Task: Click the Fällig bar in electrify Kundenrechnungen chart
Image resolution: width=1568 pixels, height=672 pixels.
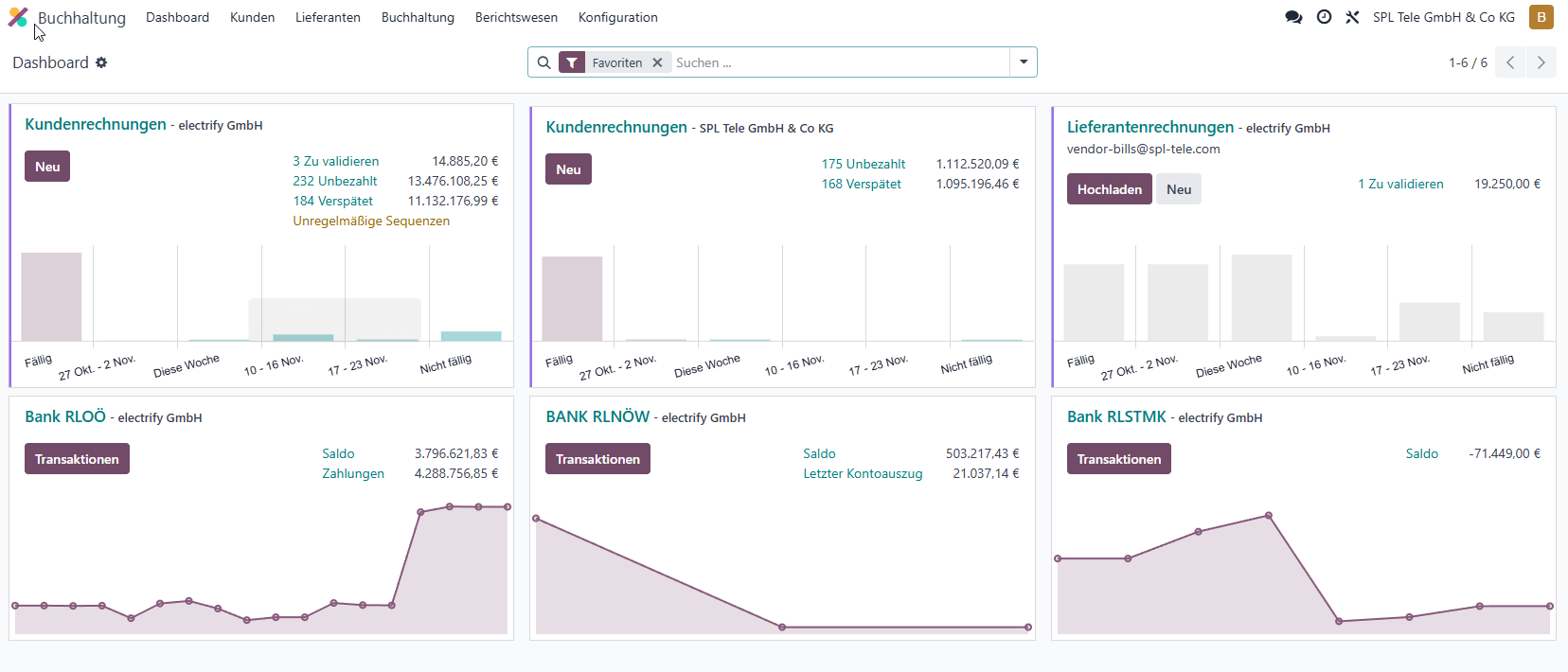Action: click(x=51, y=296)
